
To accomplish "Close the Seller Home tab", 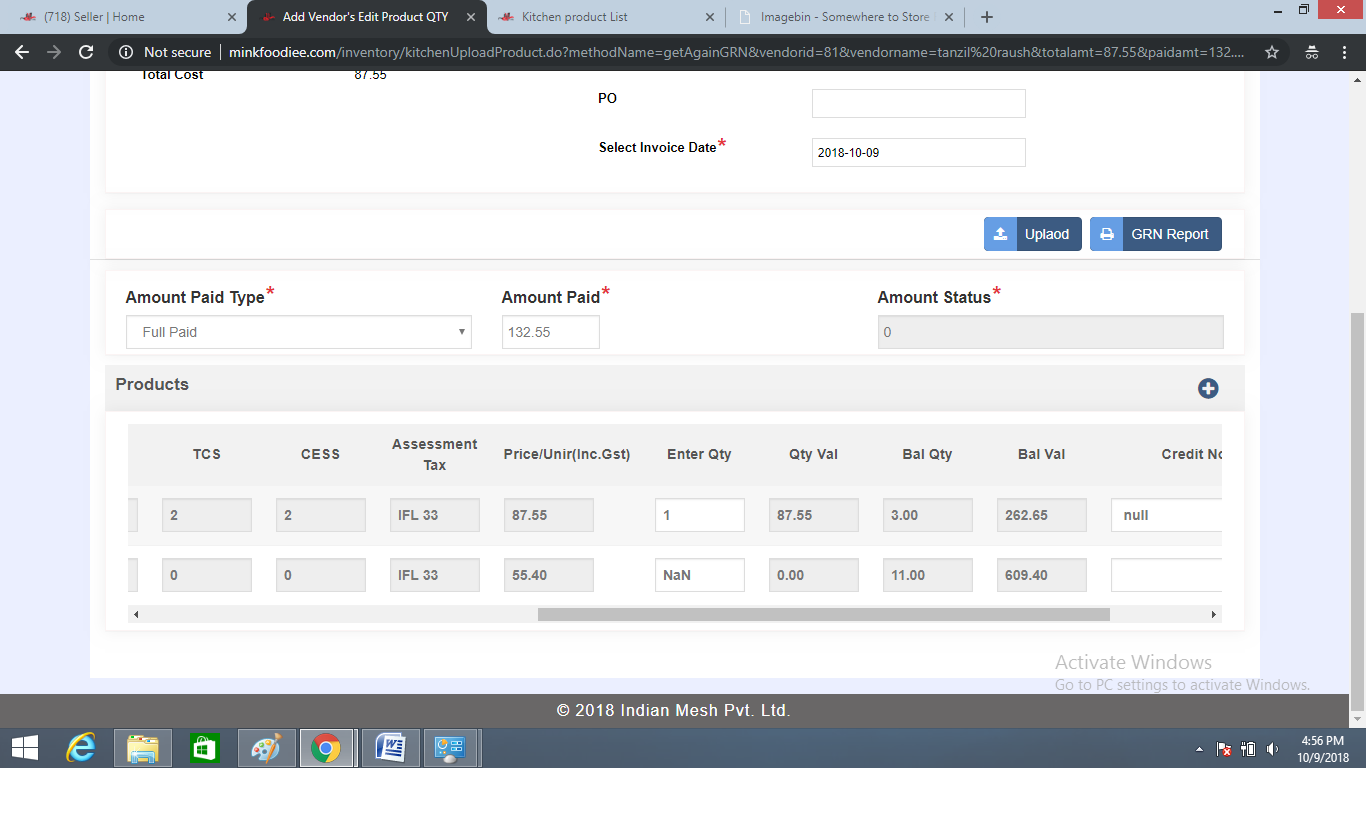I will pos(232,17).
